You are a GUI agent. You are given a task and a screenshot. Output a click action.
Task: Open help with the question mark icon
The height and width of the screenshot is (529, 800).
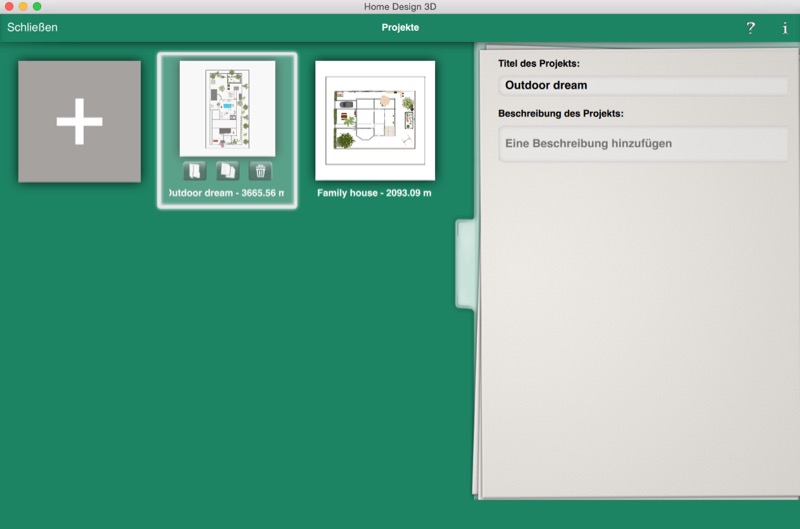click(751, 28)
